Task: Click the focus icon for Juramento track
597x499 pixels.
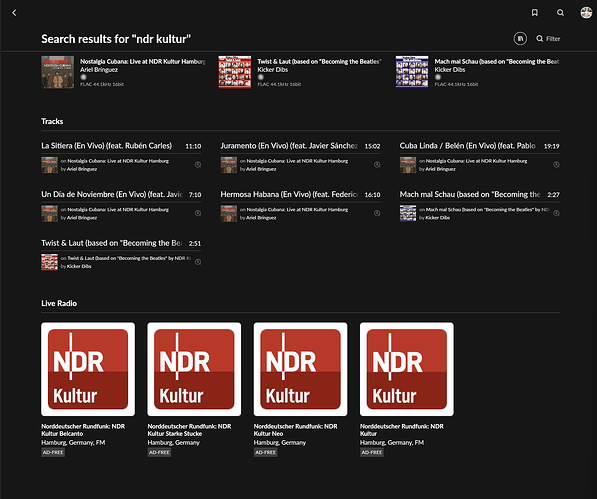Action: pyautogui.click(x=377, y=165)
